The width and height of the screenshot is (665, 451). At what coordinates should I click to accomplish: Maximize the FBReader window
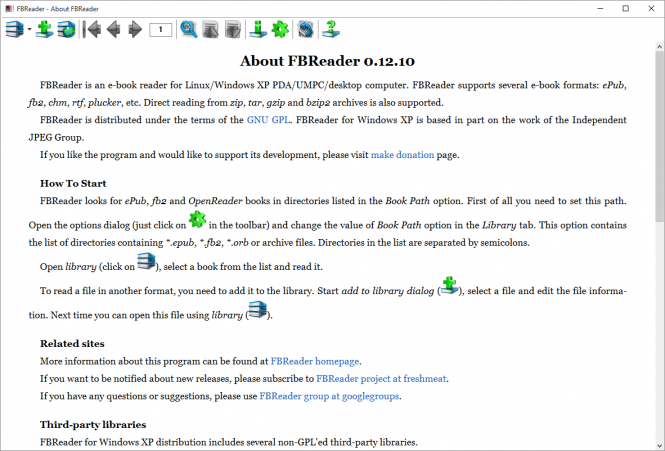626,8
